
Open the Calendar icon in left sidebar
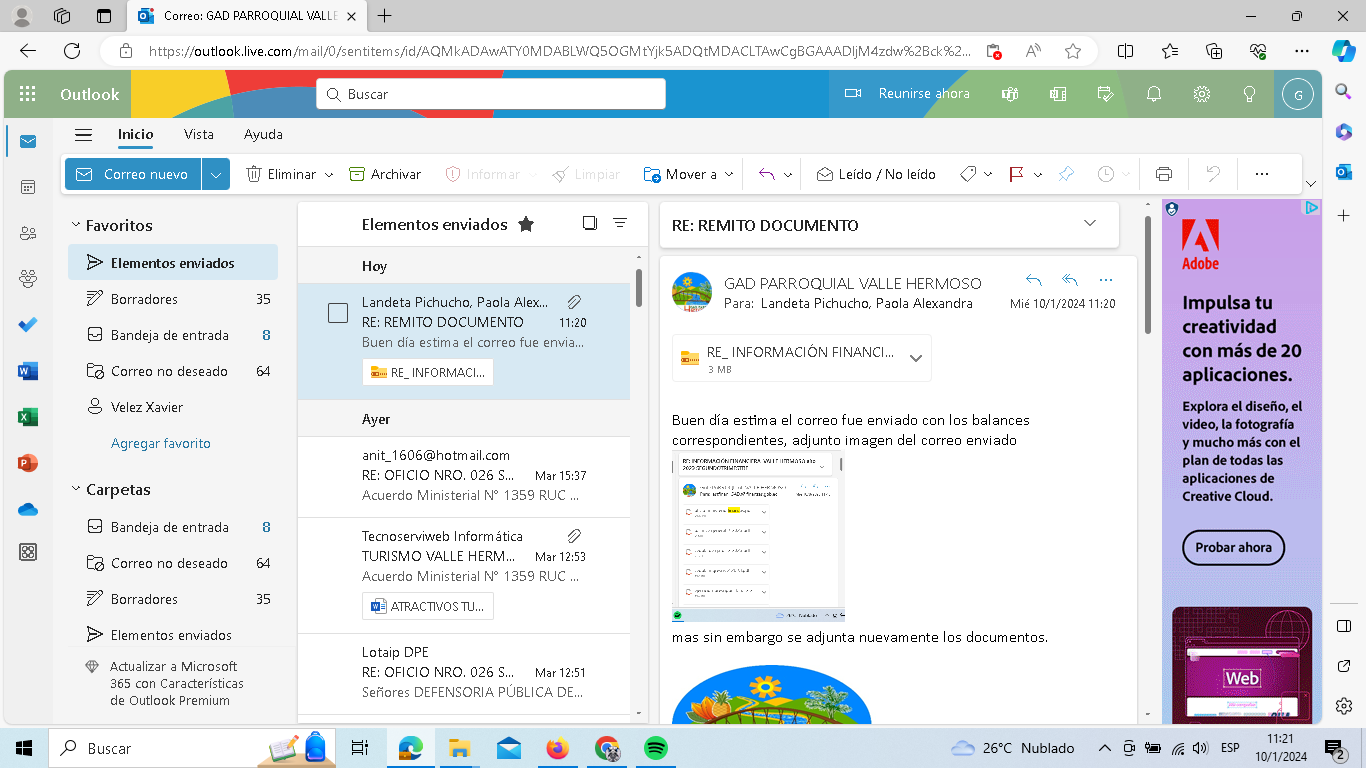28,187
